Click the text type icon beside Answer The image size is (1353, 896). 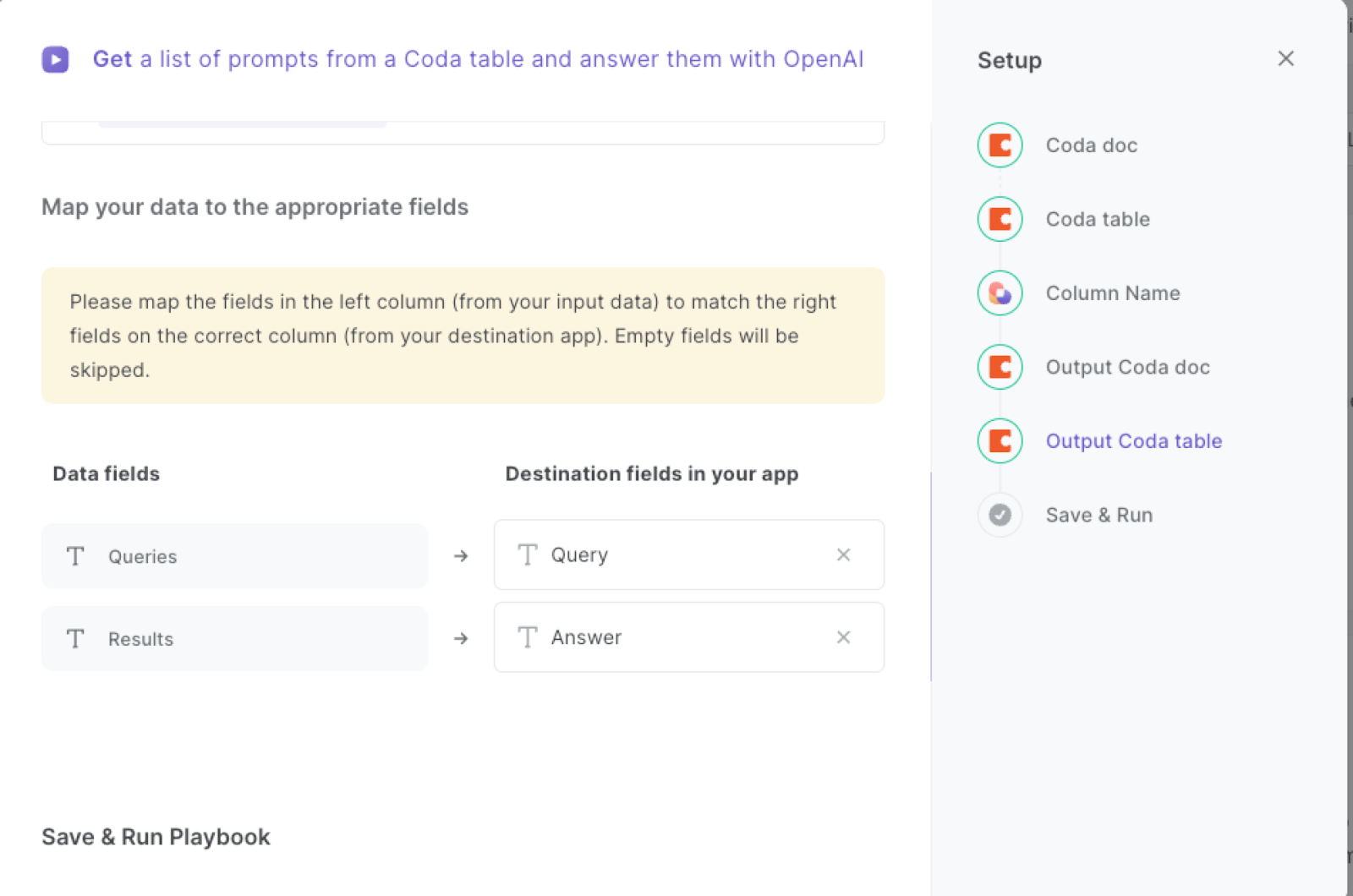click(528, 637)
